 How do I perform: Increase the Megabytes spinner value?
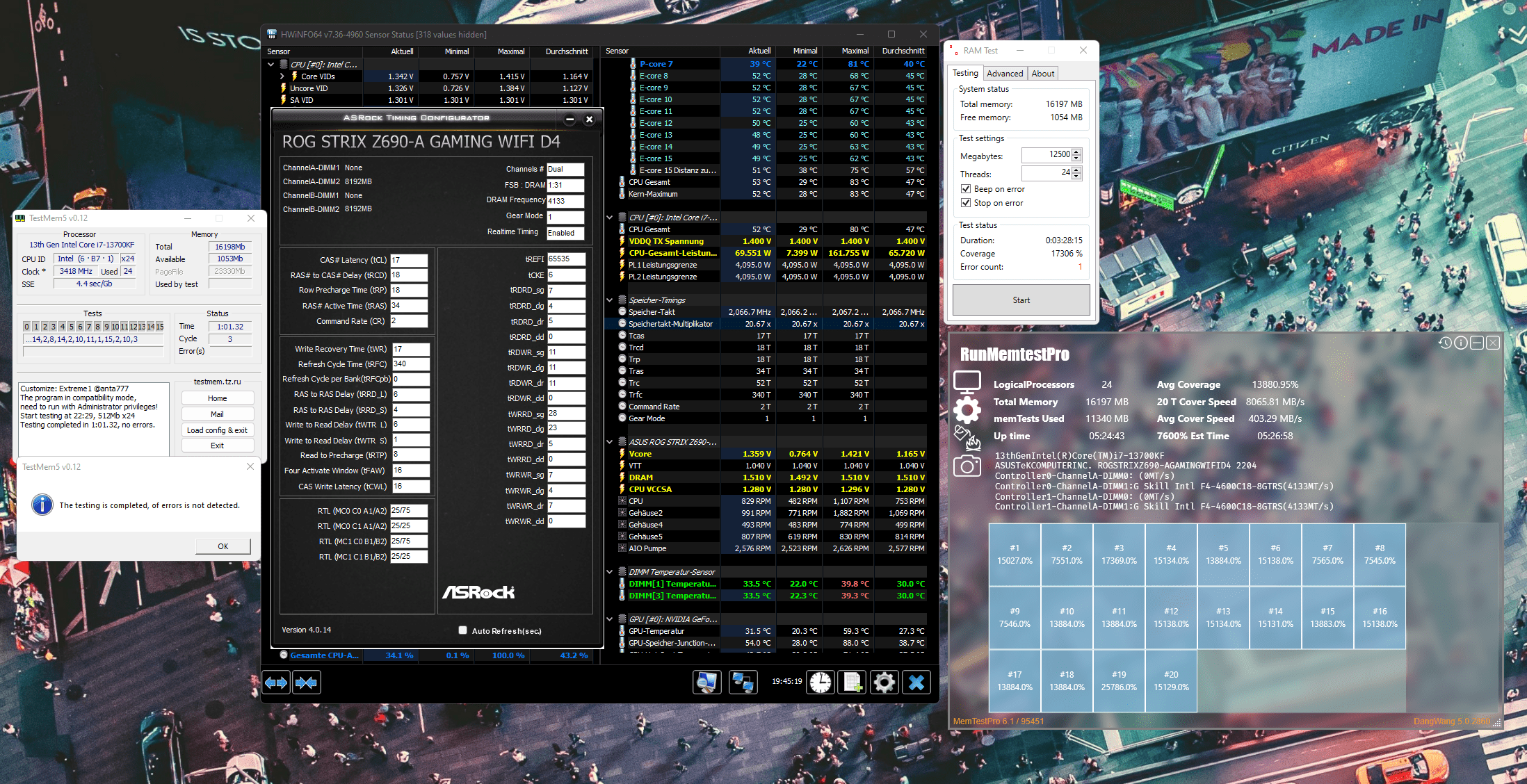(1077, 152)
